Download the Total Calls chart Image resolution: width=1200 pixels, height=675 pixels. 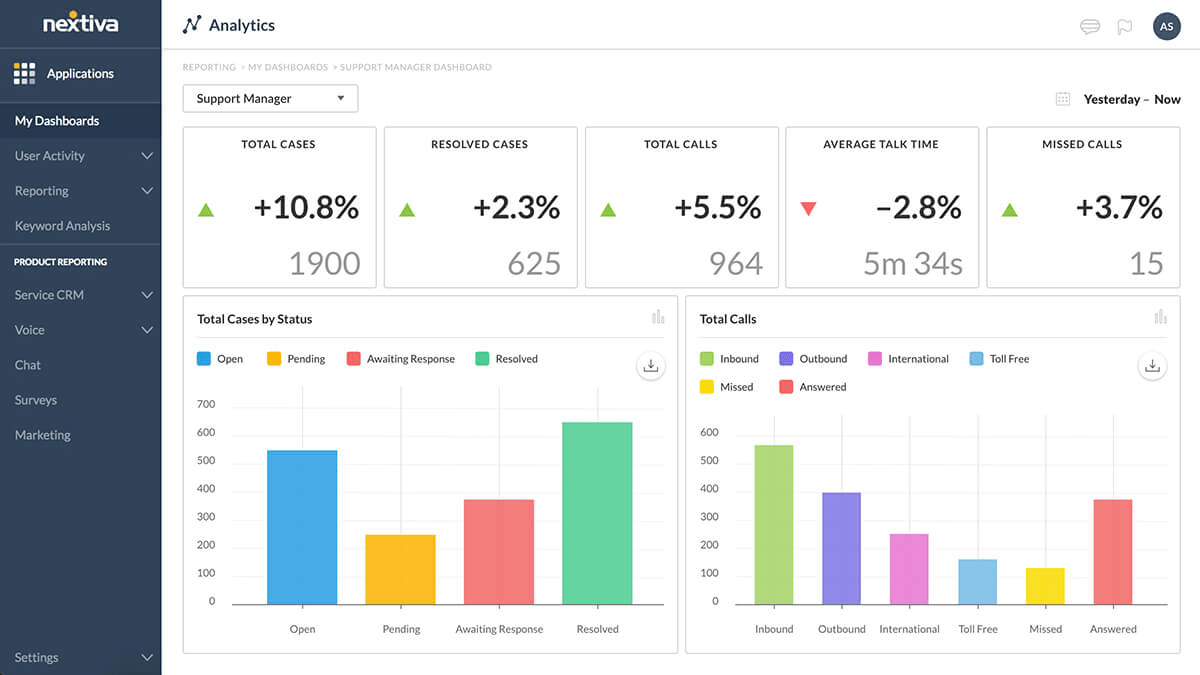[x=1152, y=366]
